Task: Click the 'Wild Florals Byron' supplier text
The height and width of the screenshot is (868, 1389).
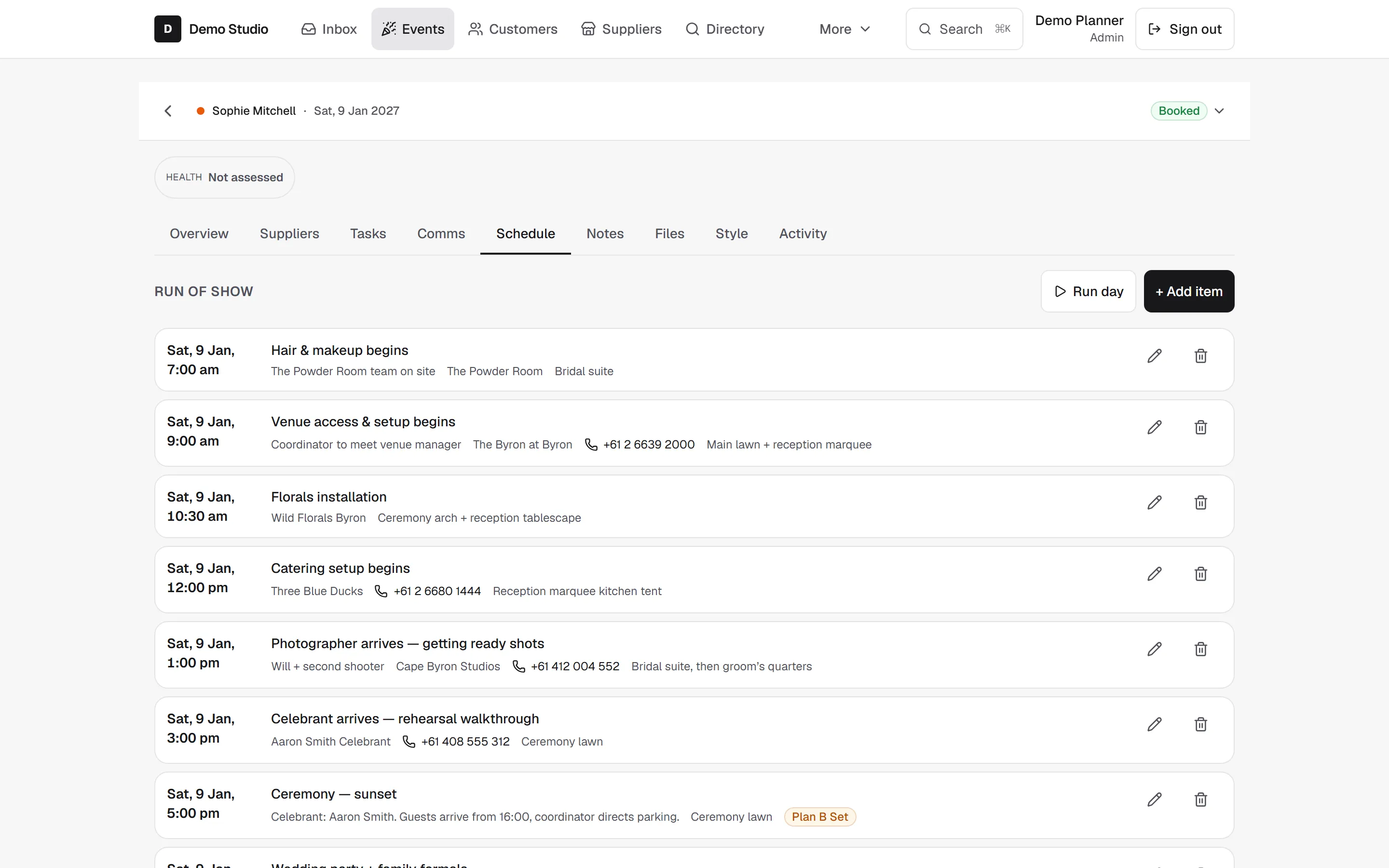Action: tap(318, 518)
